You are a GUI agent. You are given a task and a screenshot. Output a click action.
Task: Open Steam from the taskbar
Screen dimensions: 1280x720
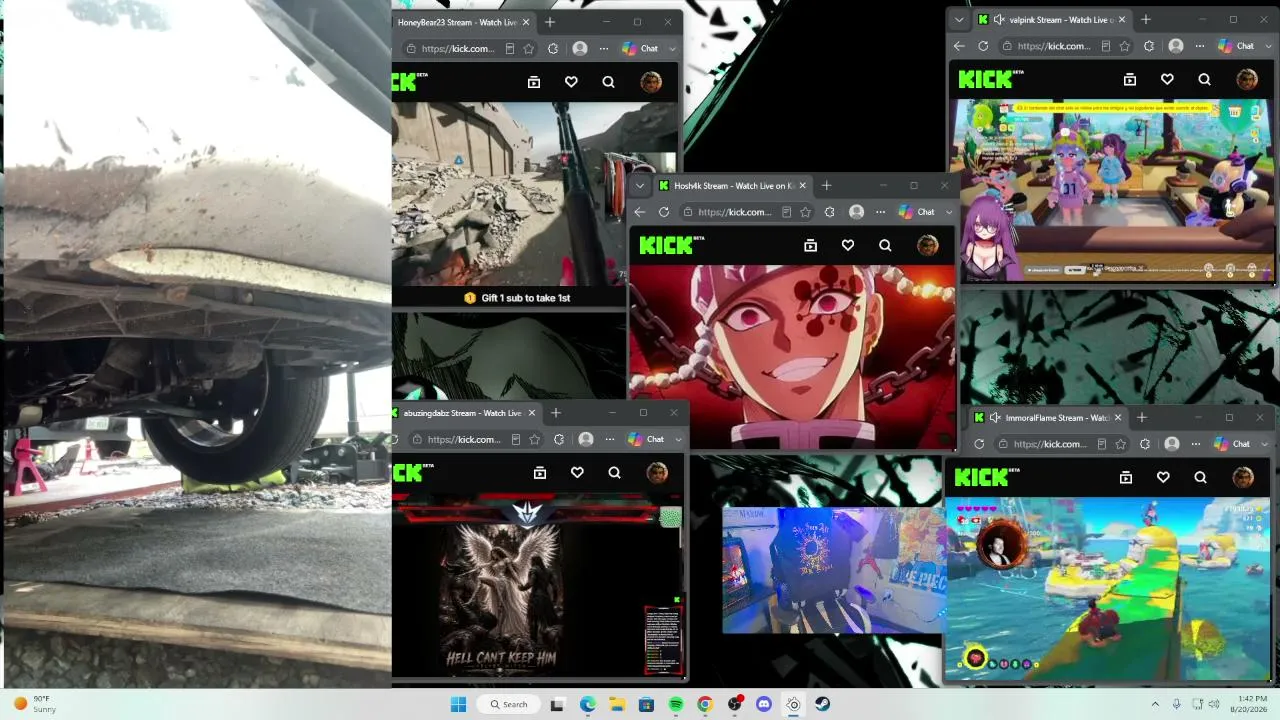822,704
